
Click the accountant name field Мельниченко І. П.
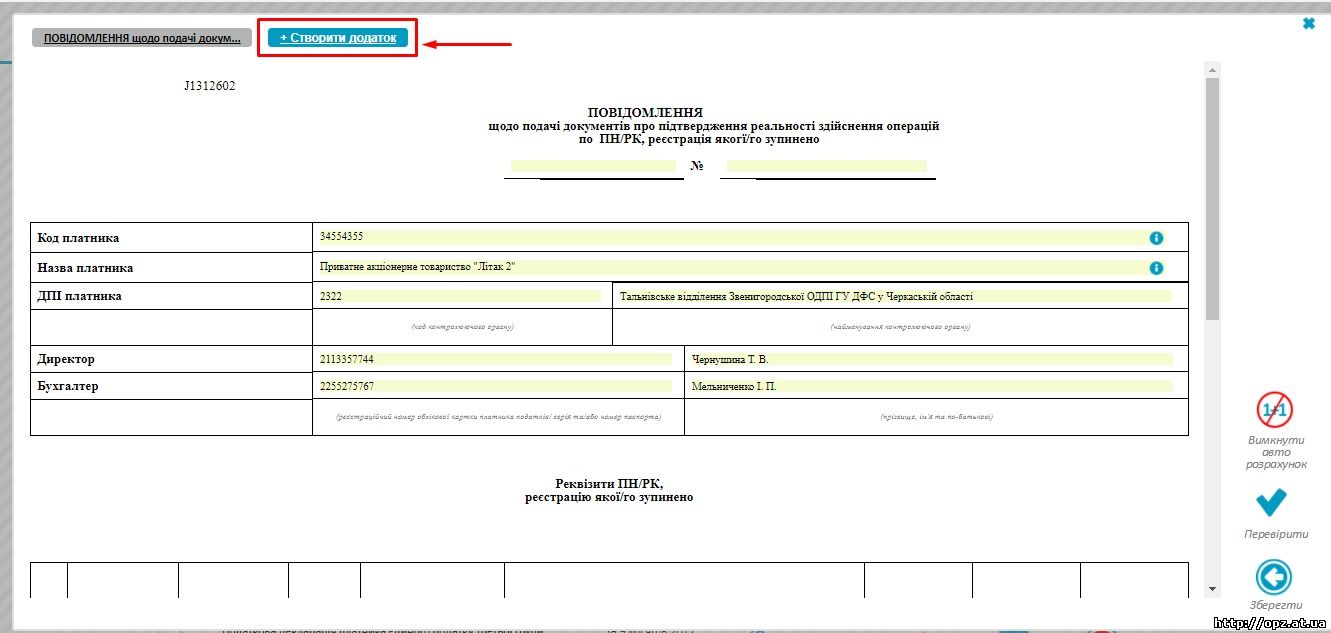point(931,386)
